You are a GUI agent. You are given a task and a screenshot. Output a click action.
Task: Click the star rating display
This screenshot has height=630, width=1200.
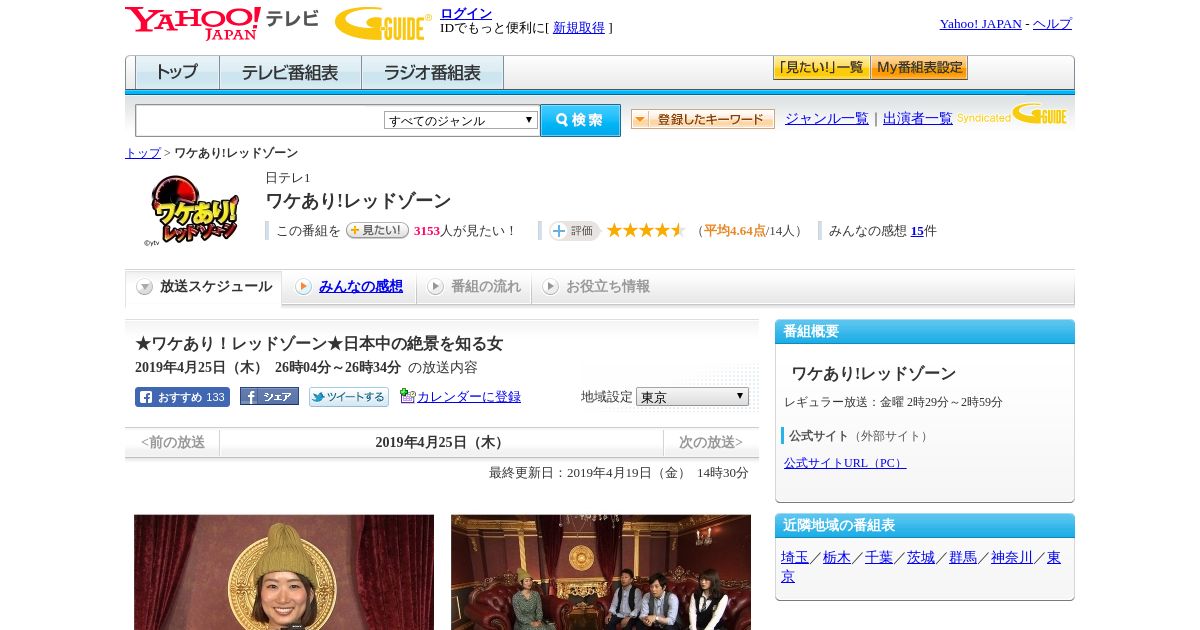pyautogui.click(x=645, y=230)
